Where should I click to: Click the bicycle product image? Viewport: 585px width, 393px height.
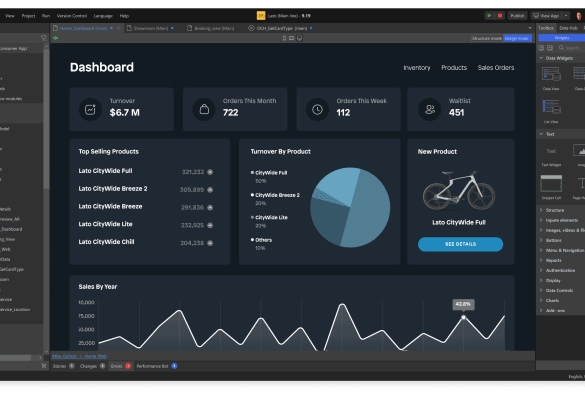point(459,190)
